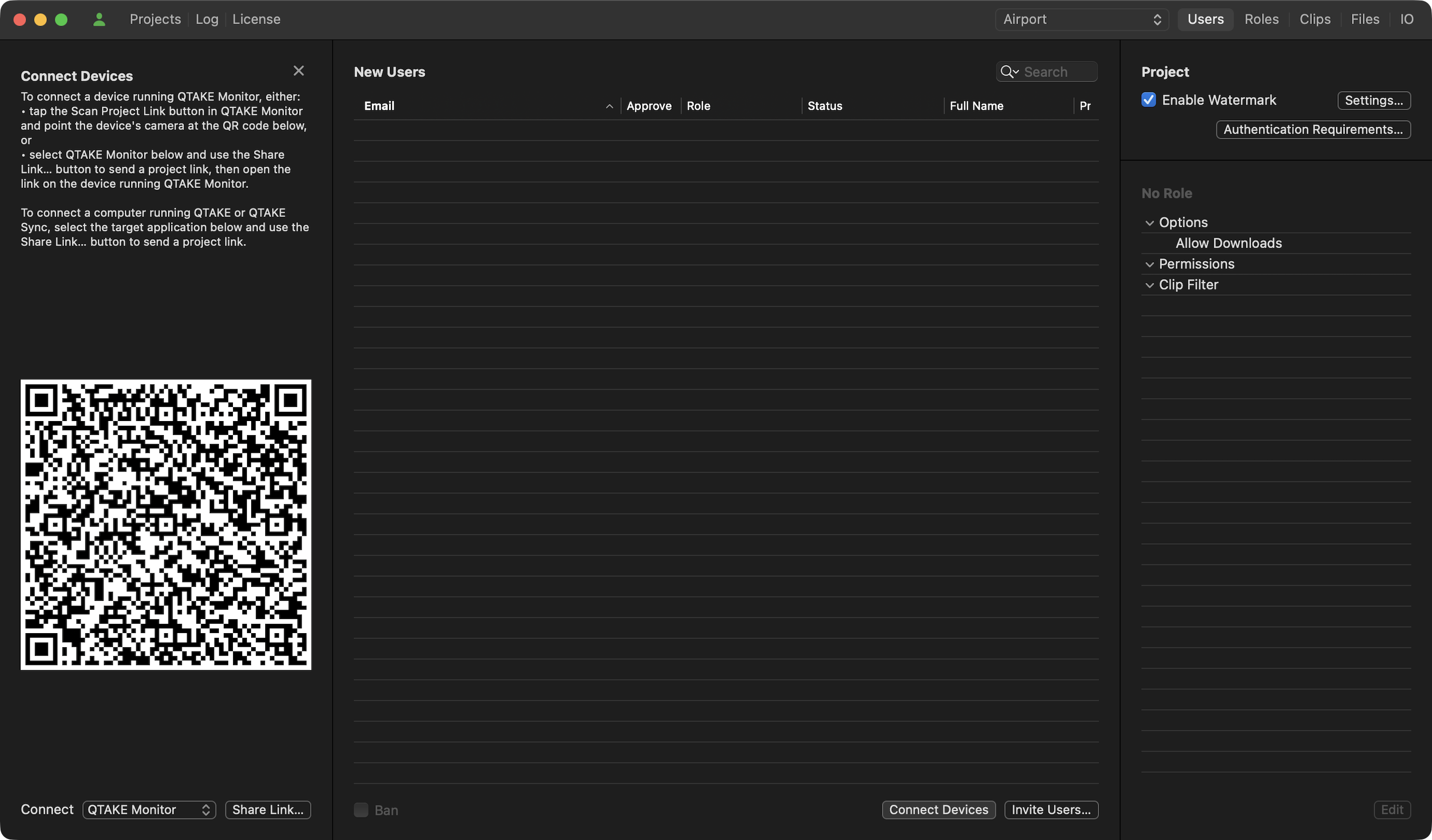This screenshot has width=1432, height=840.
Task: Click in the Search field
Action: 1057,72
